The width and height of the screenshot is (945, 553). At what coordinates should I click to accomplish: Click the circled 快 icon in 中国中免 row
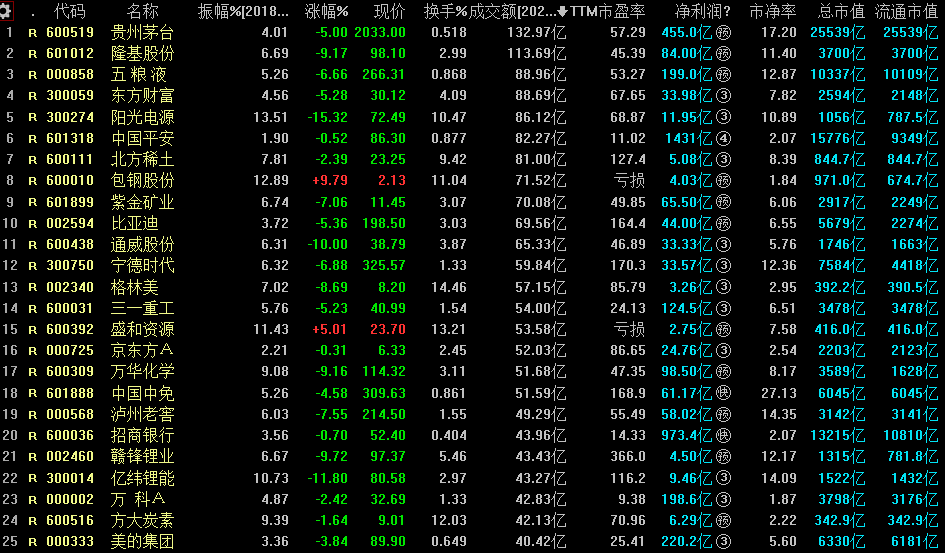click(723, 393)
